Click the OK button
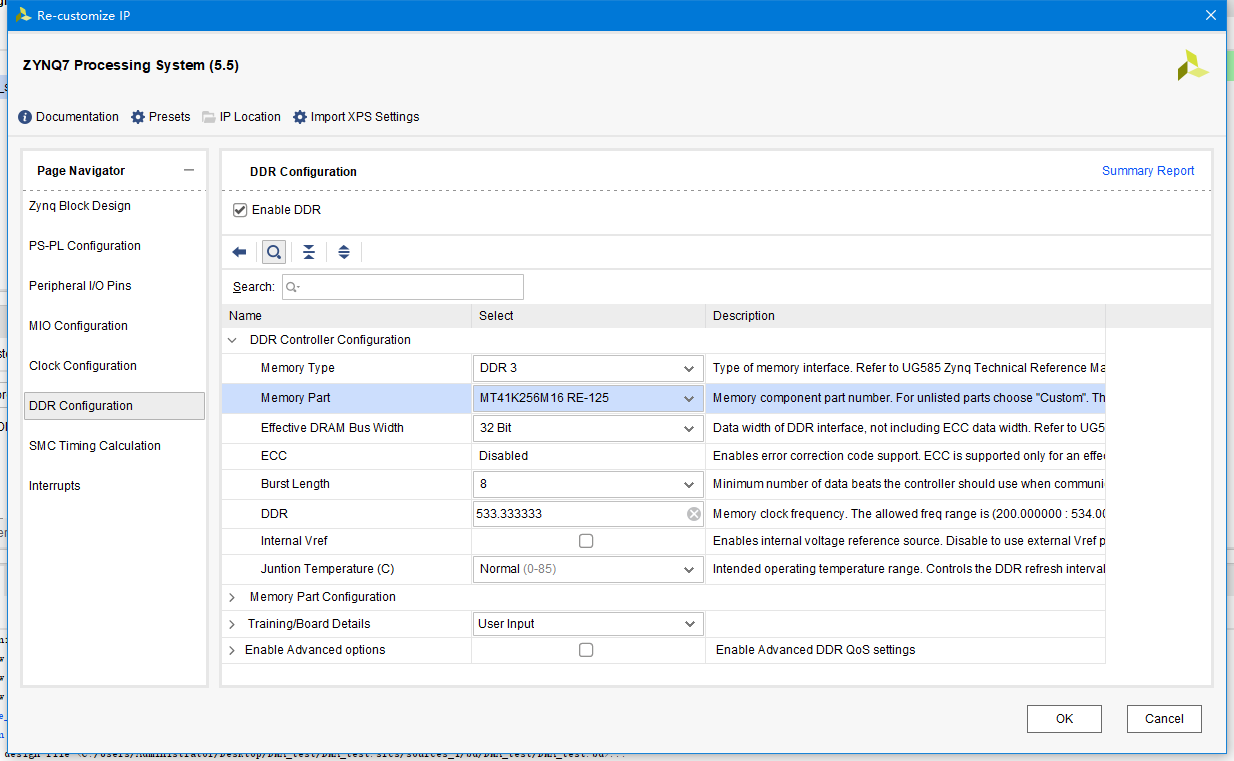Viewport: 1234px width, 761px height. [1064, 719]
